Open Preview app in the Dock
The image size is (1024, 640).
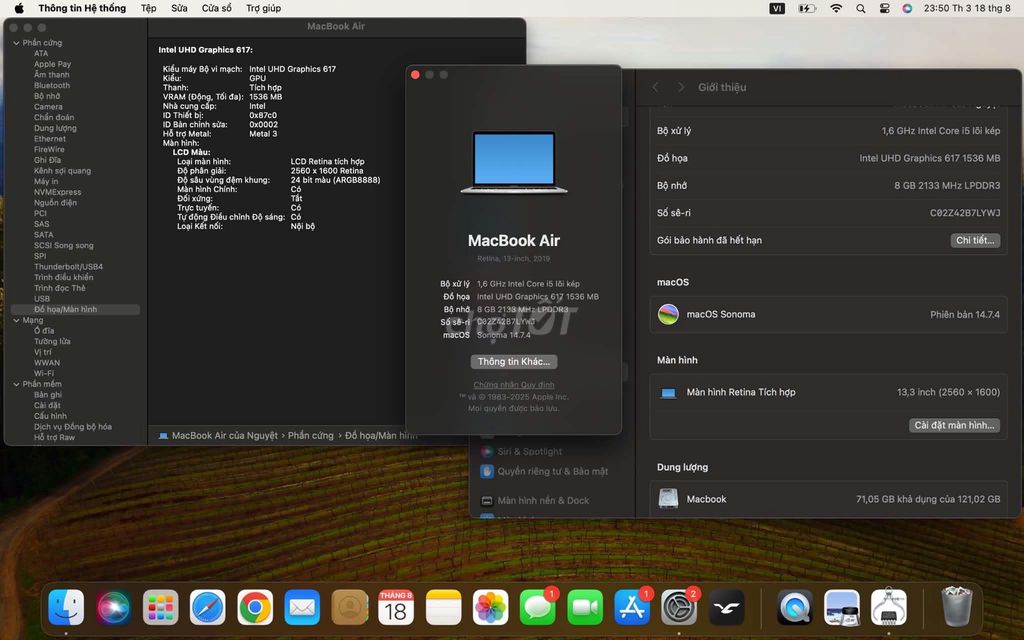[x=842, y=607]
